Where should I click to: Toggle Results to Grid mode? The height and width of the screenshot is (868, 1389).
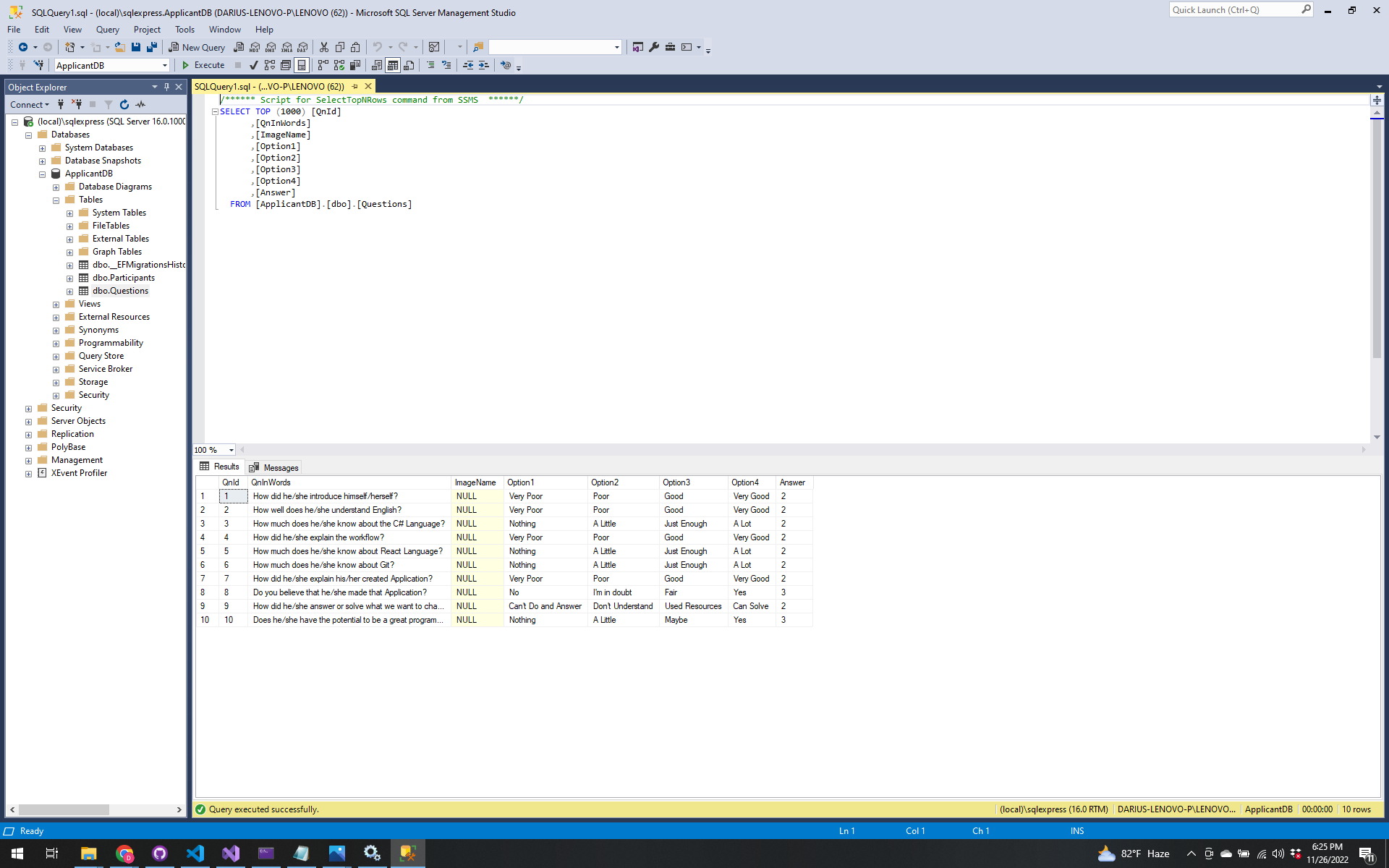pos(393,65)
